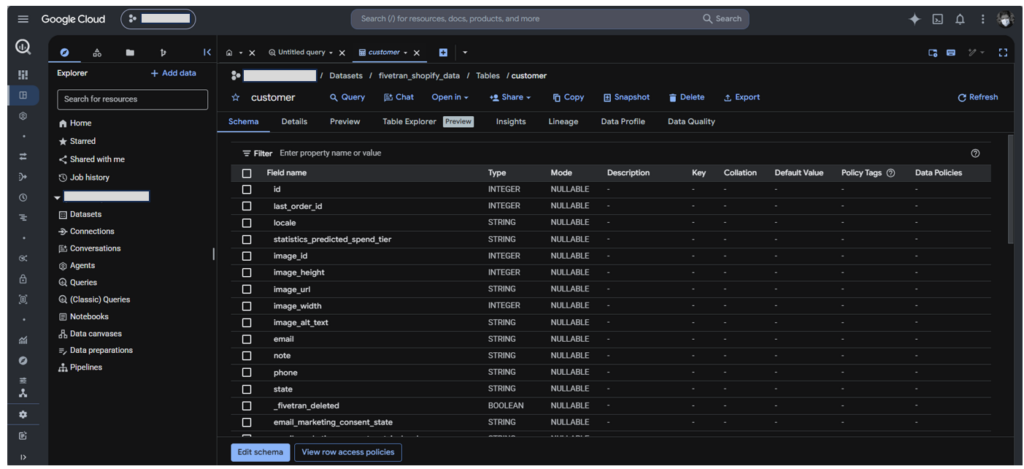The image size is (1024, 469).
Task: Open Job history in Explorer
Action: pos(84,177)
